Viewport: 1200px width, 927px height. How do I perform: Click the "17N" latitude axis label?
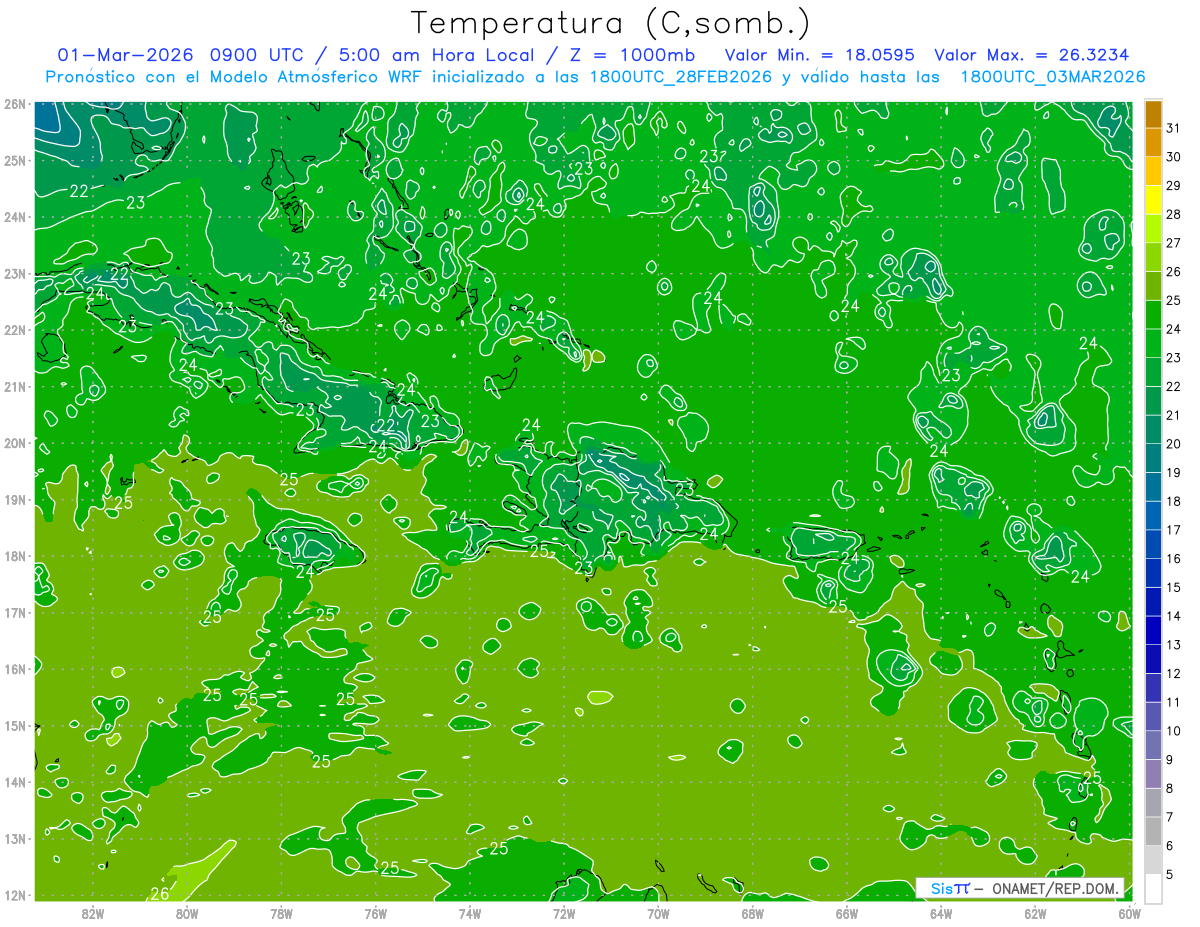pos(14,612)
